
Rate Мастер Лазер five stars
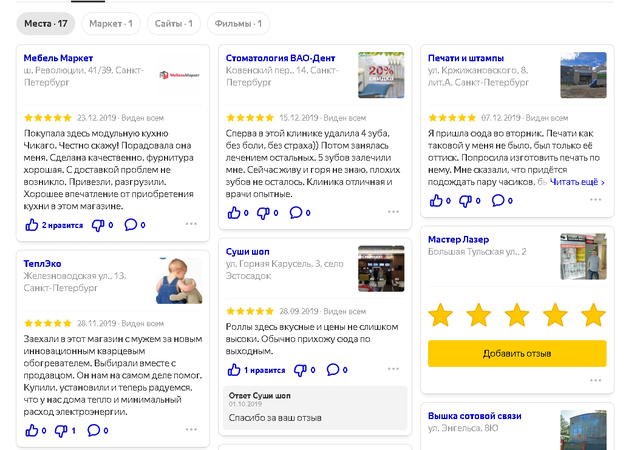(x=593, y=315)
